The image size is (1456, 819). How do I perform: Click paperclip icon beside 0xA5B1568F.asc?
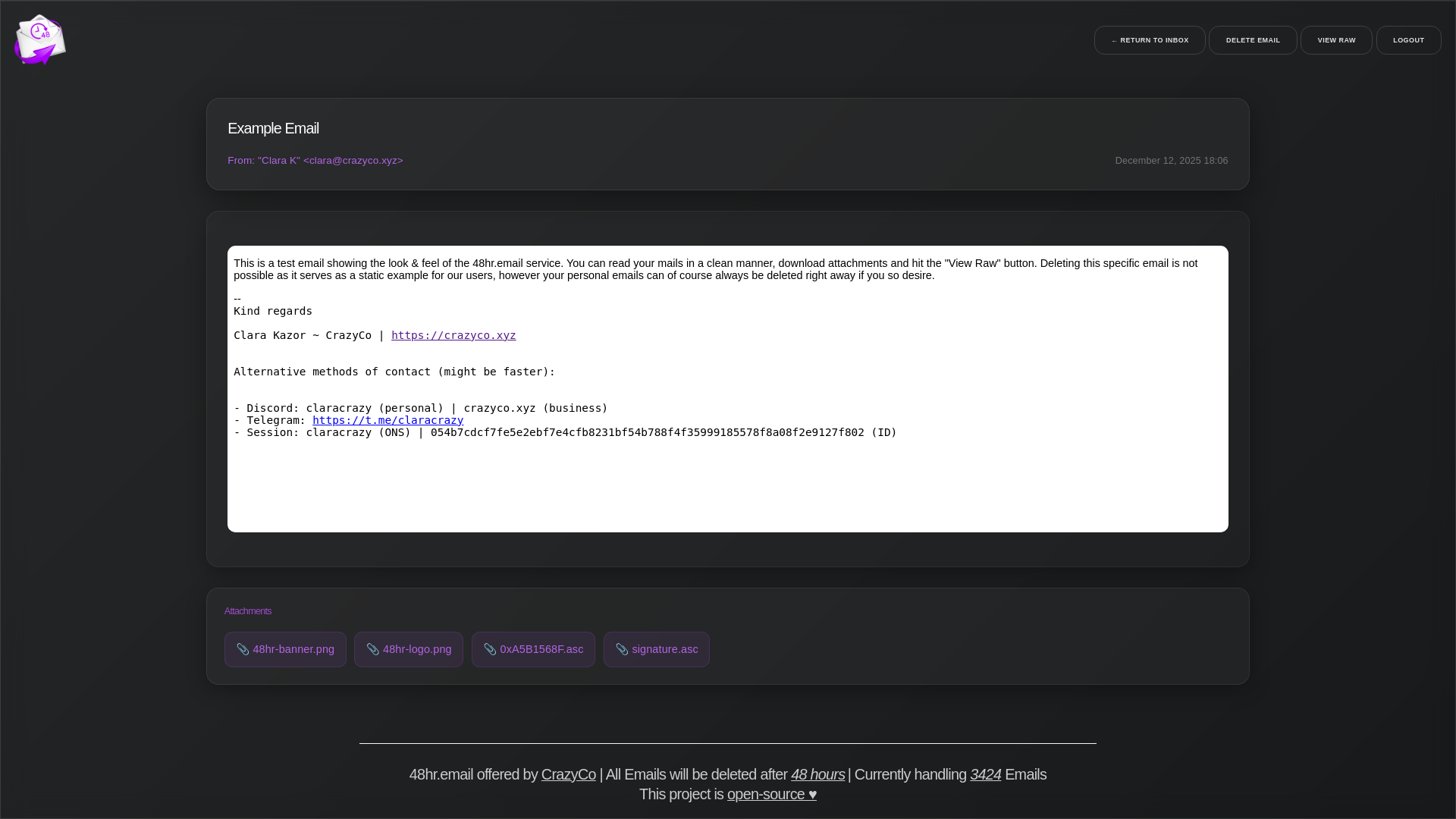click(x=490, y=649)
